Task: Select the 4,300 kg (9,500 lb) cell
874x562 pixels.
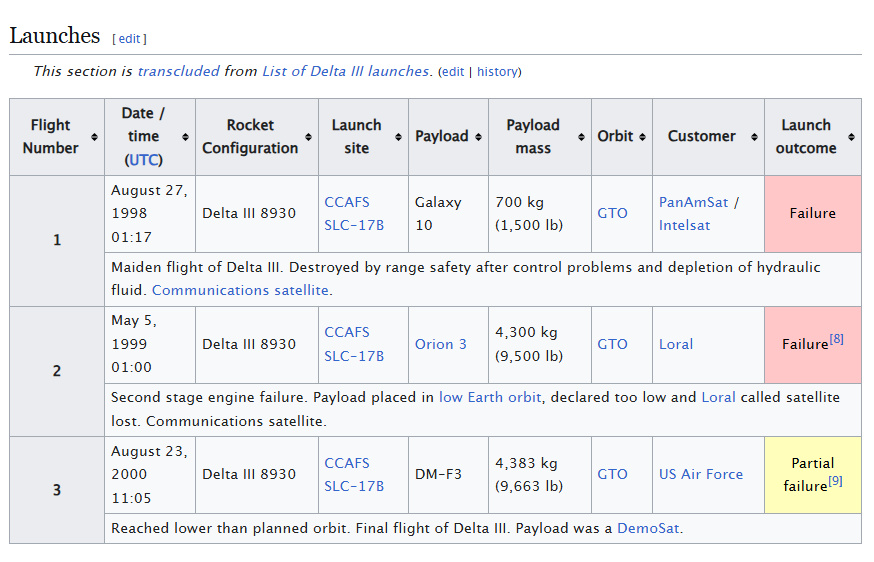Action: click(x=540, y=345)
